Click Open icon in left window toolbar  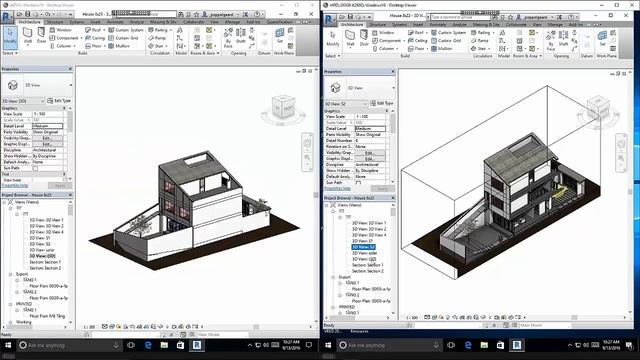pyautogui.click(x=19, y=14)
